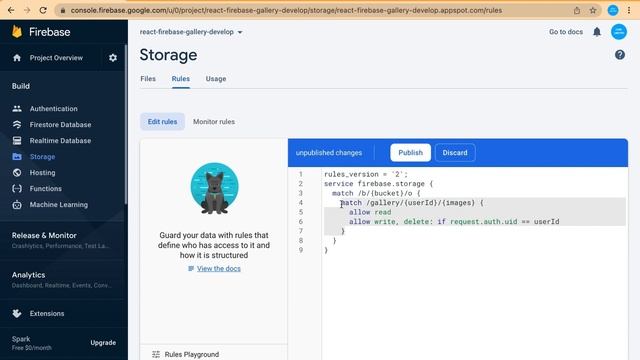
Task: Click the Authentication people icon
Action: pyautogui.click(x=17, y=109)
